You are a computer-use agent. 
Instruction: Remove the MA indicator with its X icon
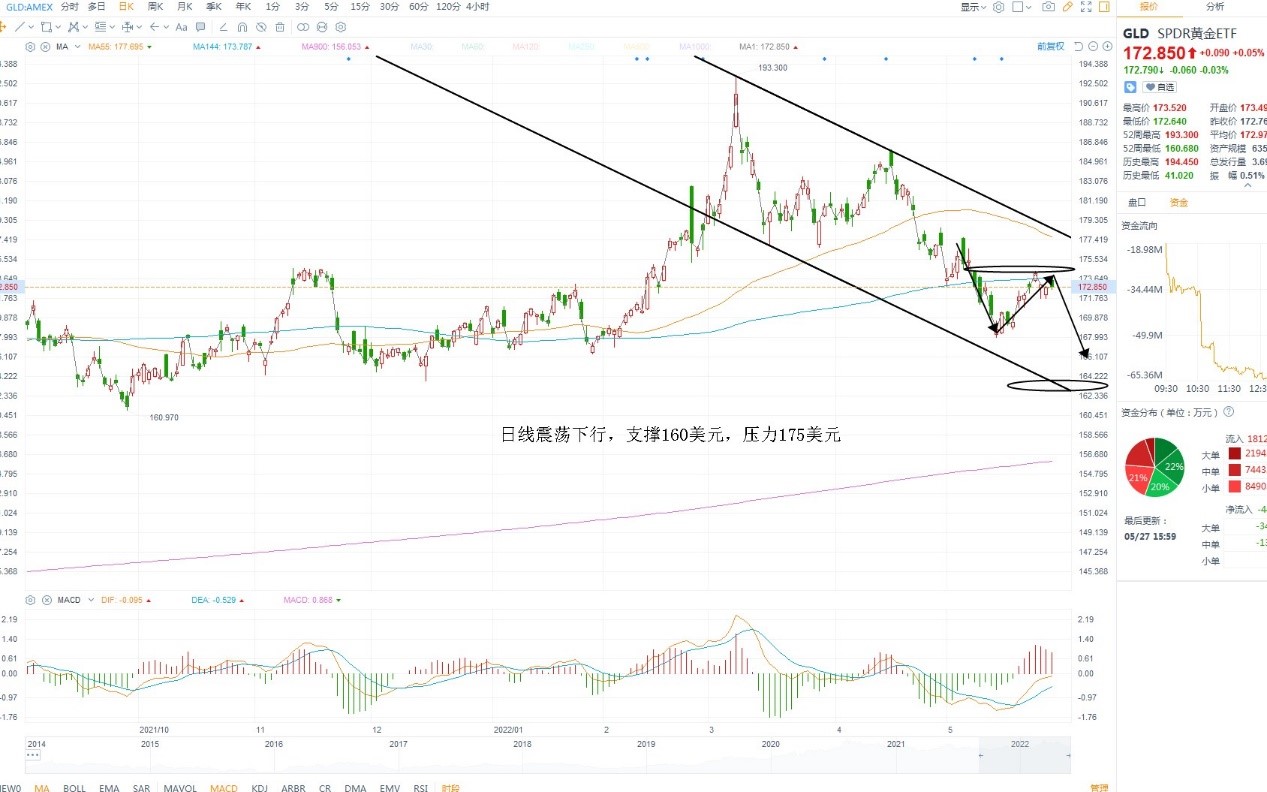[45, 47]
